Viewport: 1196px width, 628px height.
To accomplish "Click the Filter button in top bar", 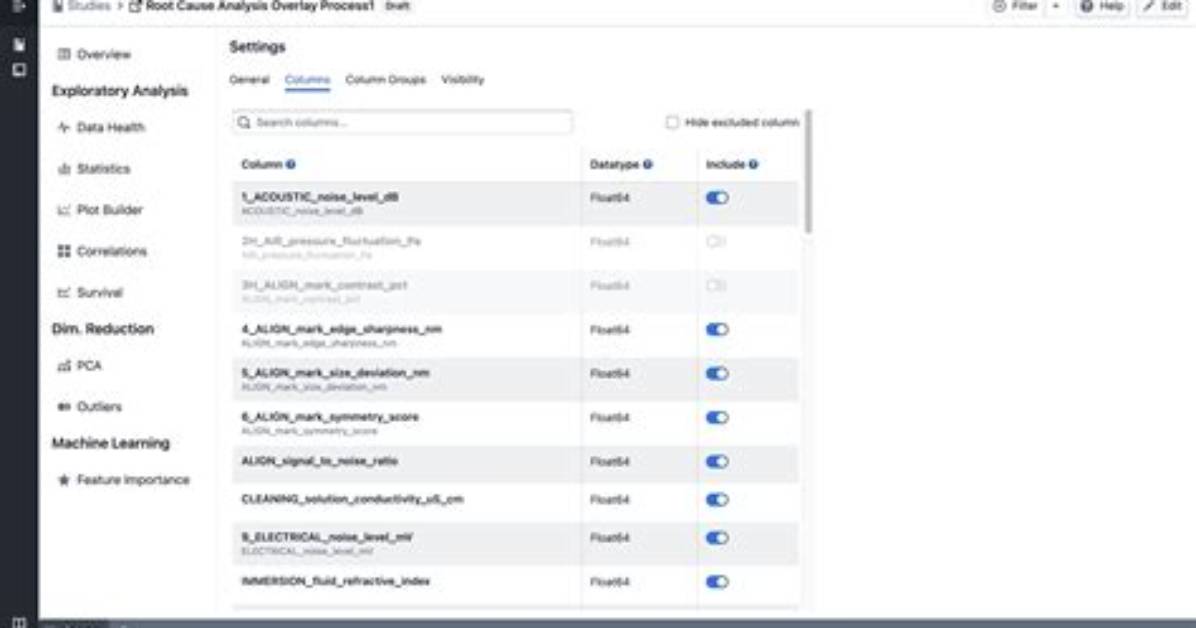I will [x=1015, y=6].
